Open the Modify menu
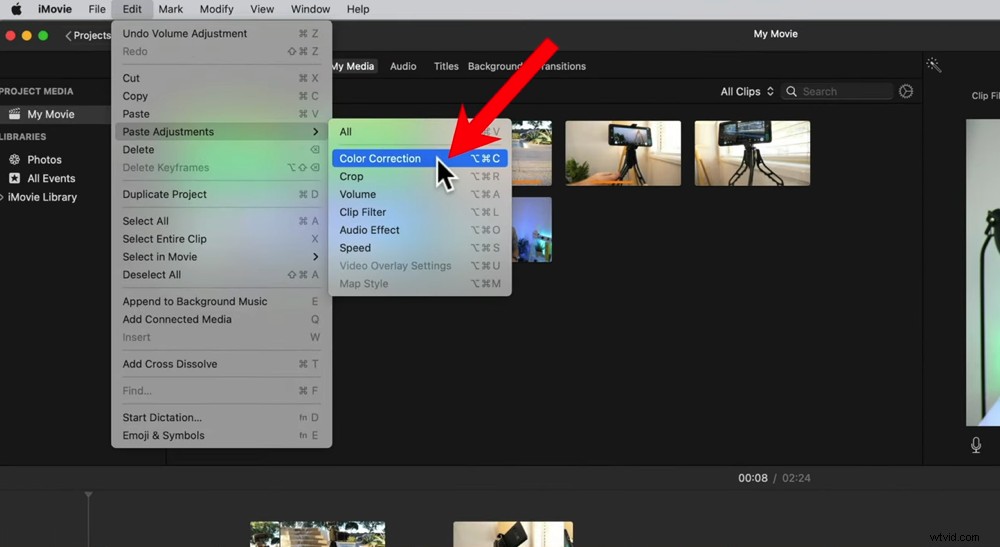 [216, 9]
